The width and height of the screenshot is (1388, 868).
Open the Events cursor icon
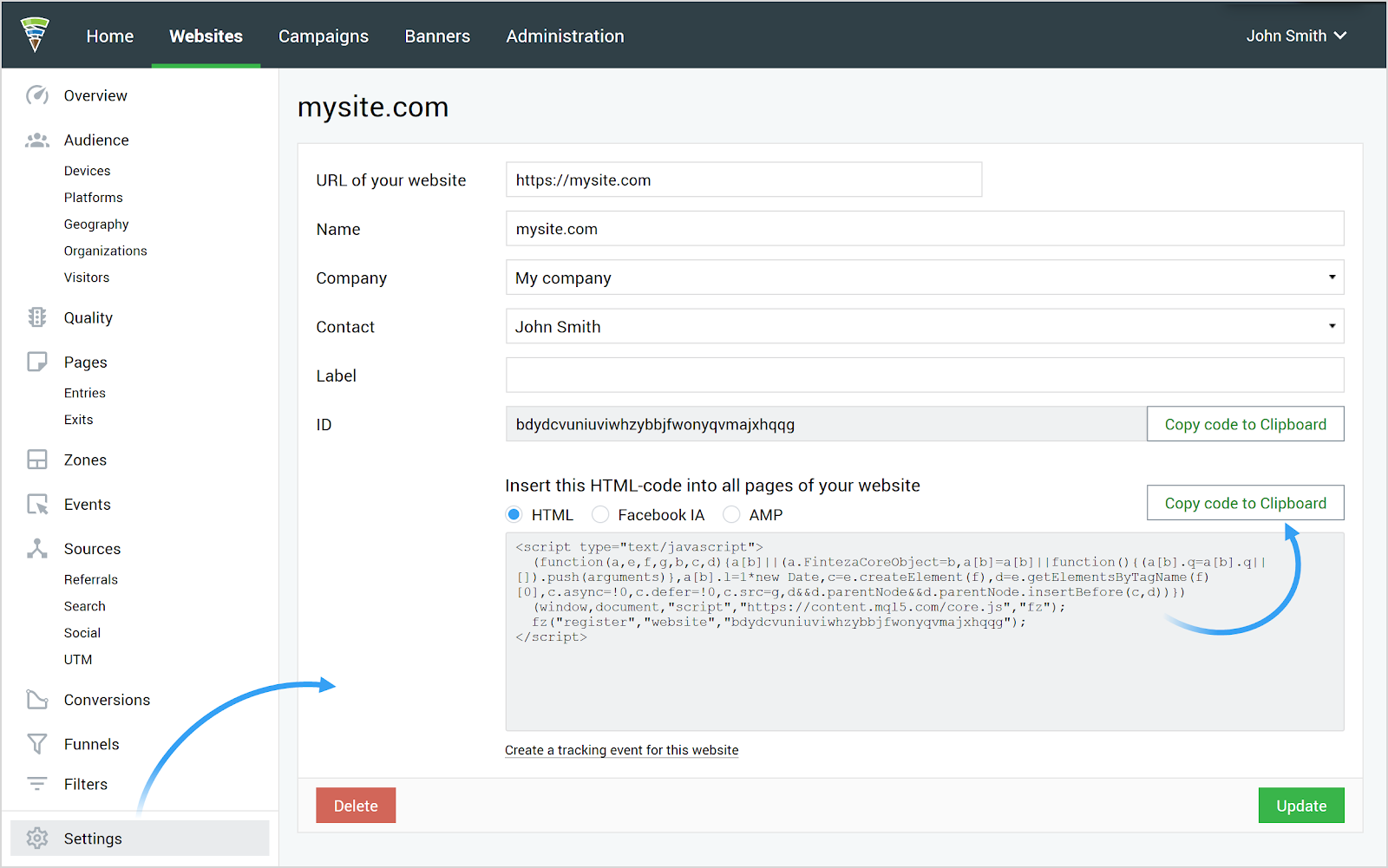pyautogui.click(x=37, y=505)
